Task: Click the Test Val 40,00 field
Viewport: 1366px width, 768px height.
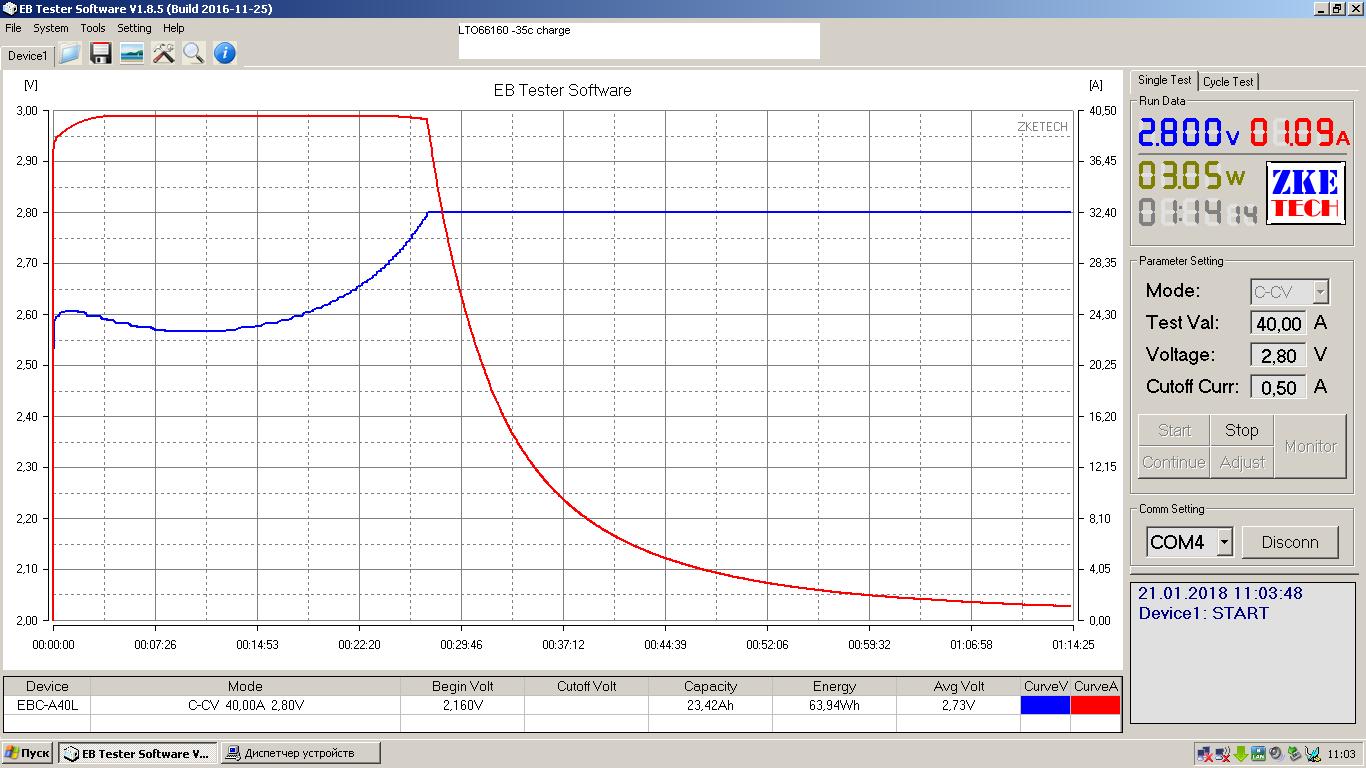Action: 1278,323
